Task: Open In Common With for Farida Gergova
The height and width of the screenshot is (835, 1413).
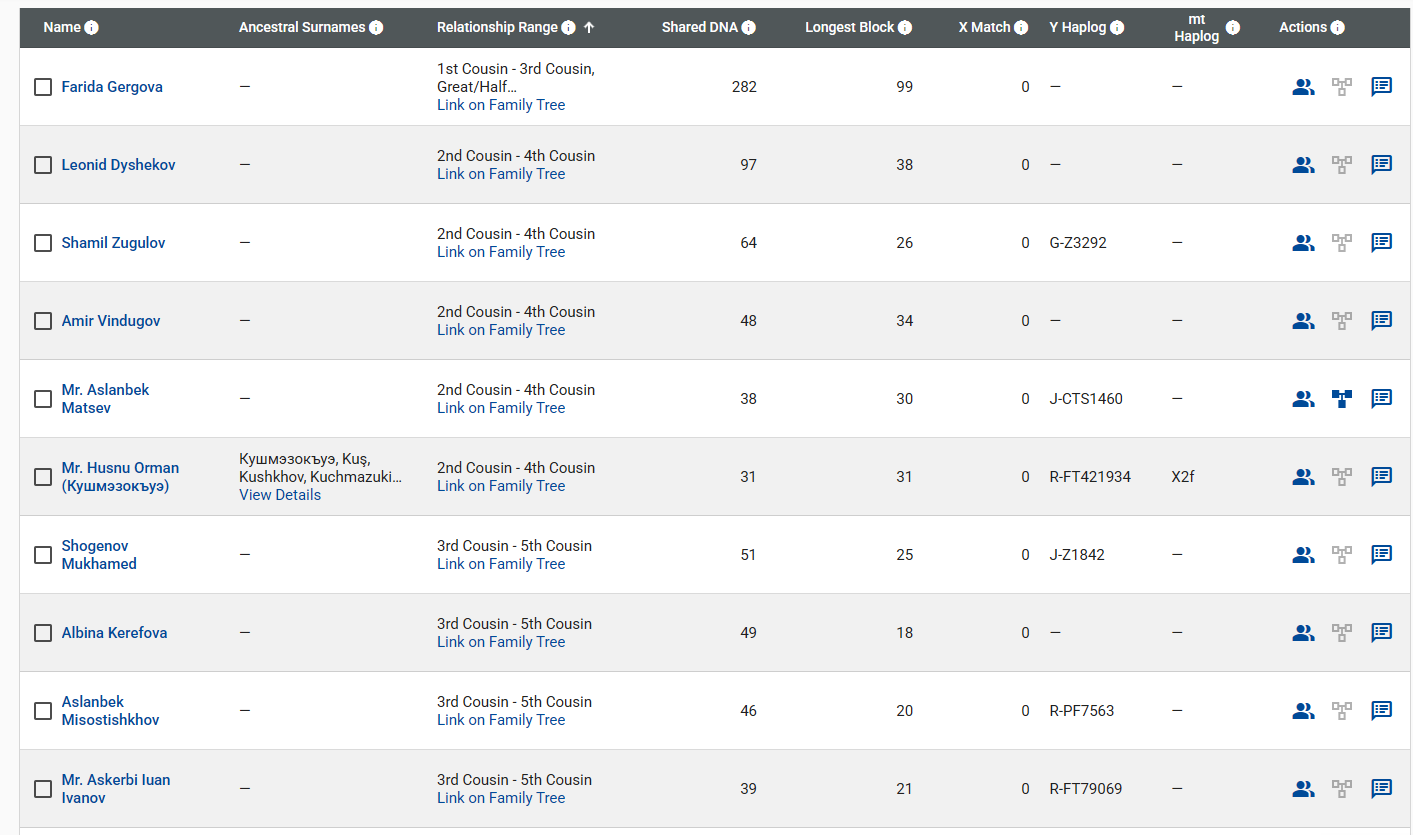Action: coord(1303,87)
